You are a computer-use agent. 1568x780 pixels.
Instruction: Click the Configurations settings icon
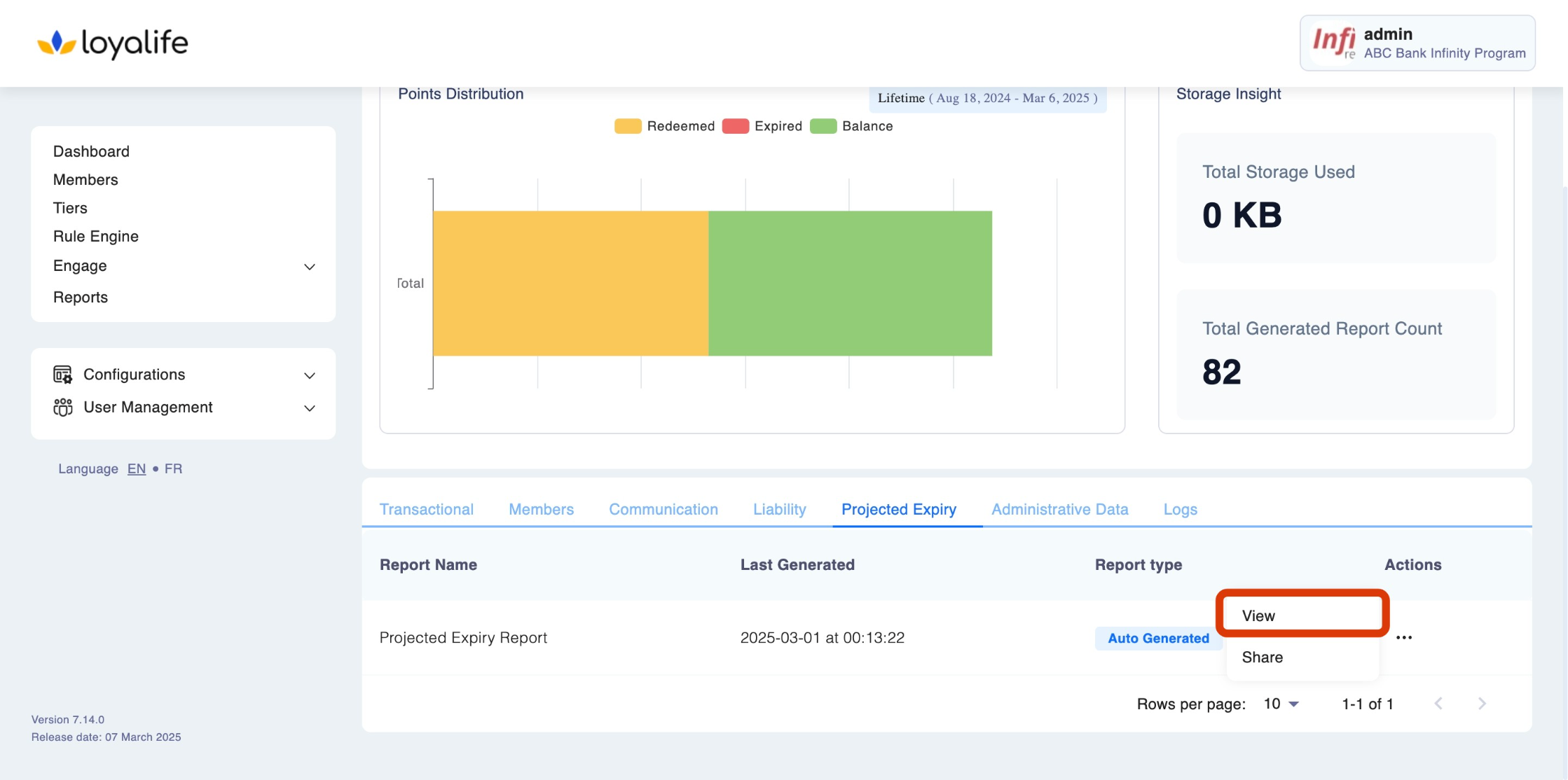pos(63,375)
